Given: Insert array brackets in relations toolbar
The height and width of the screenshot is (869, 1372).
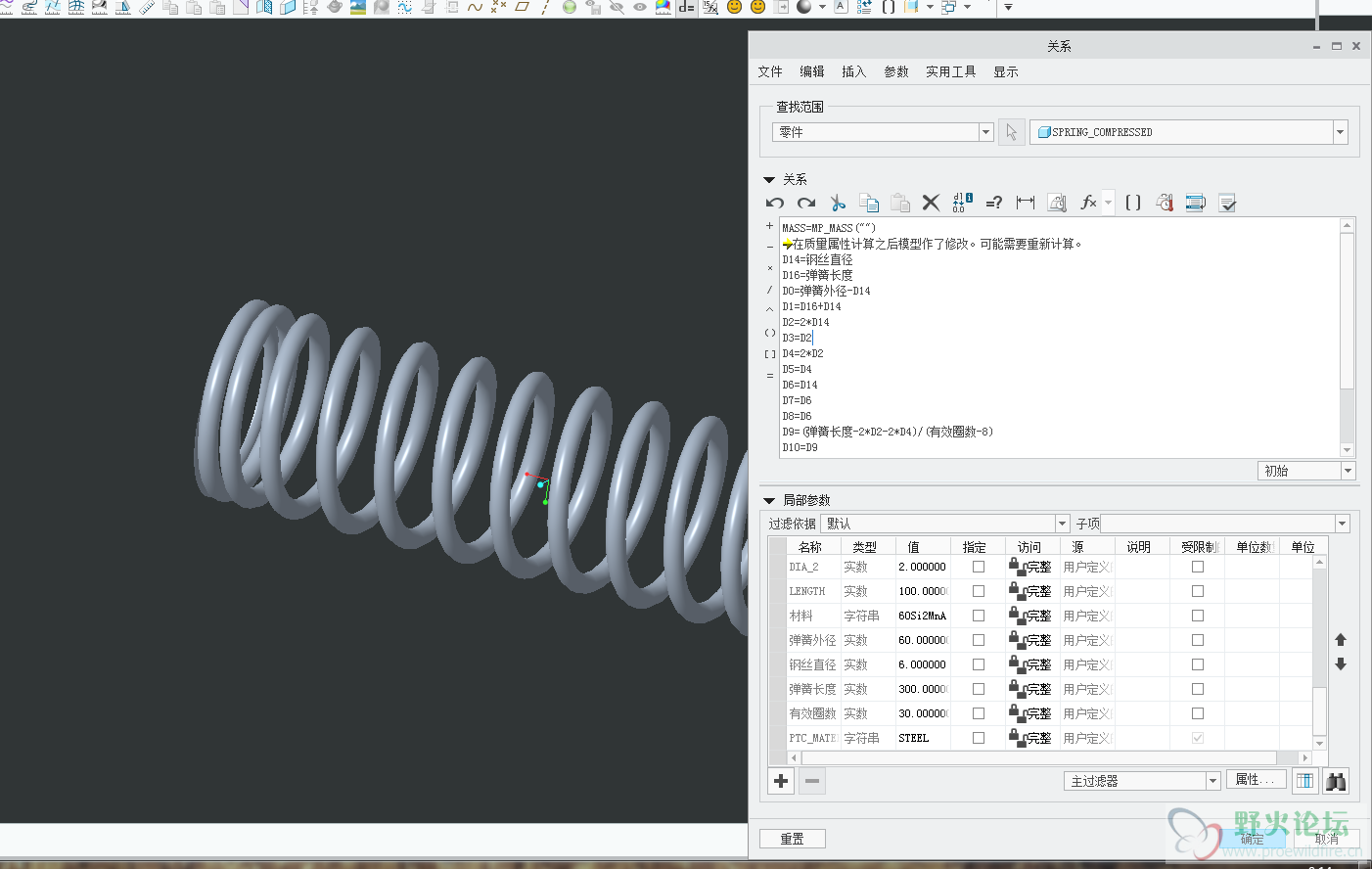Looking at the screenshot, I should [1133, 203].
